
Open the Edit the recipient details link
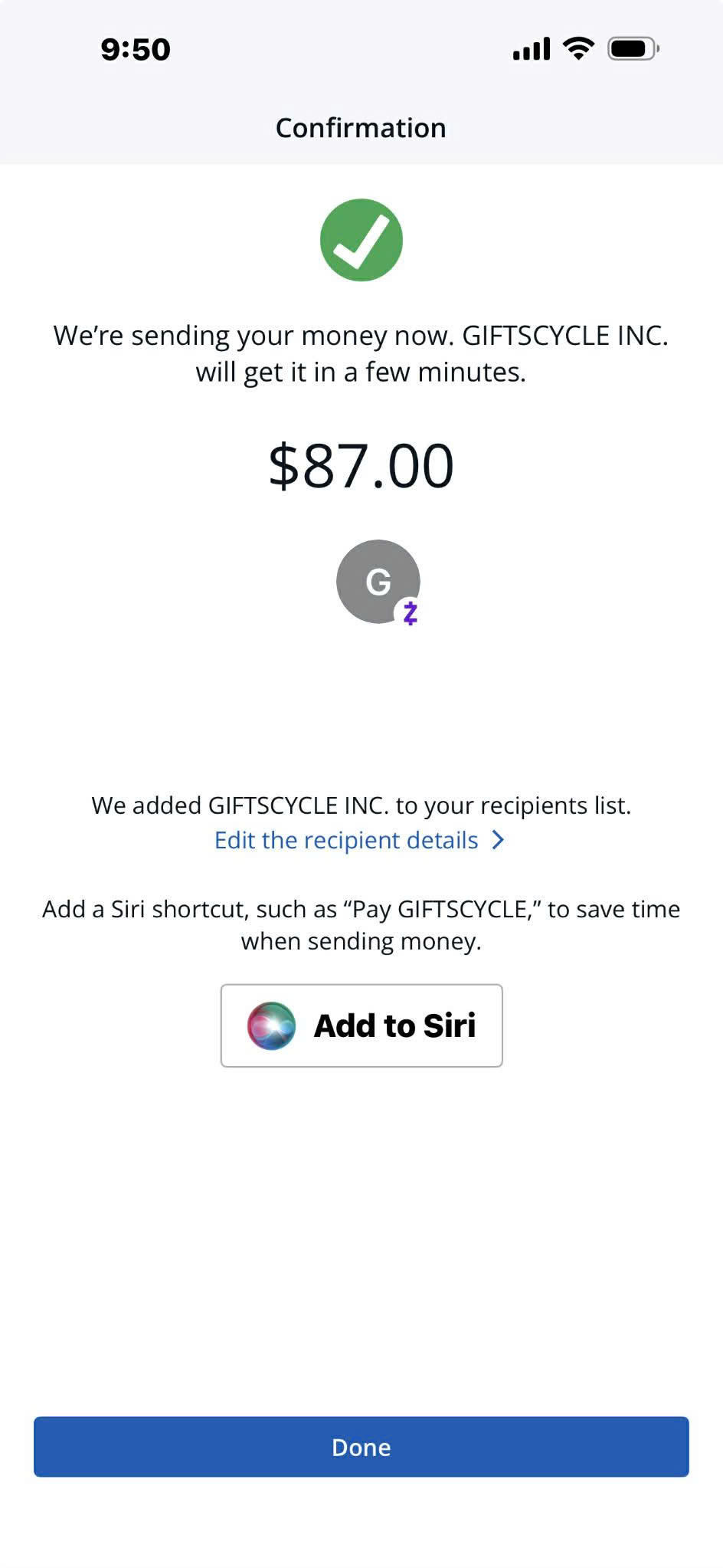[x=346, y=840]
